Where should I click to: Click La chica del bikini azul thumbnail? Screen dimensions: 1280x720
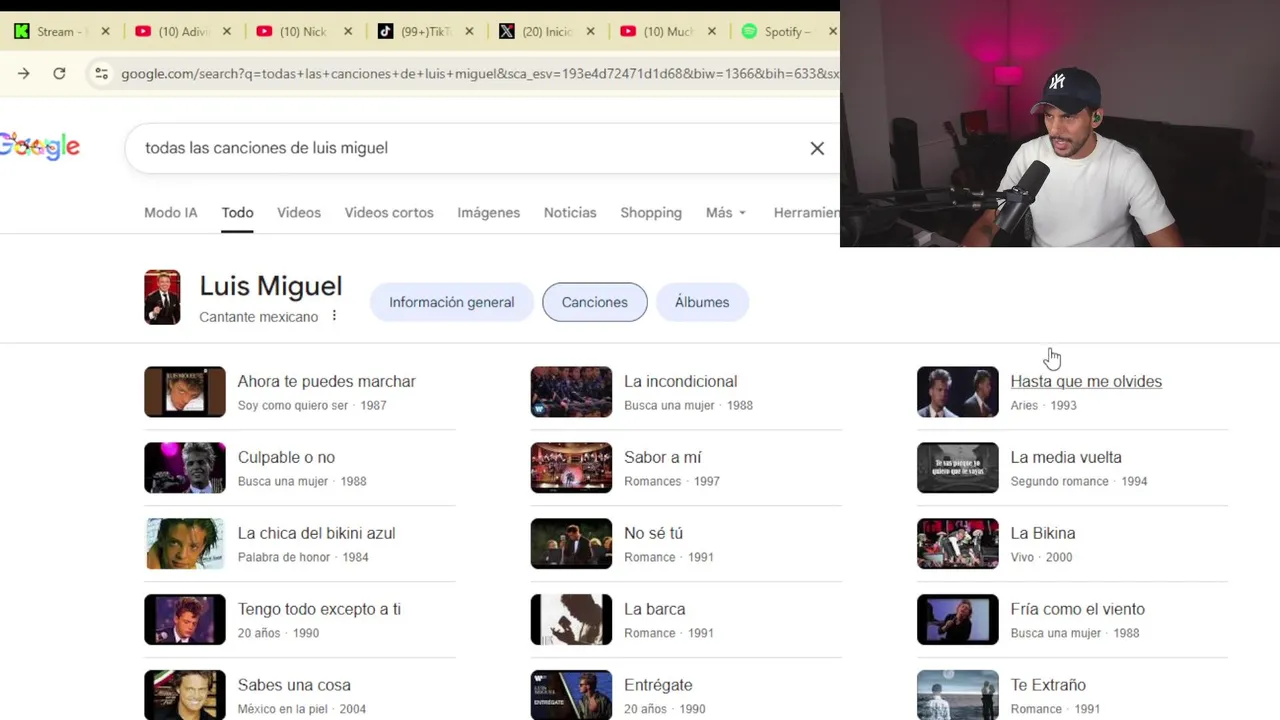185,544
